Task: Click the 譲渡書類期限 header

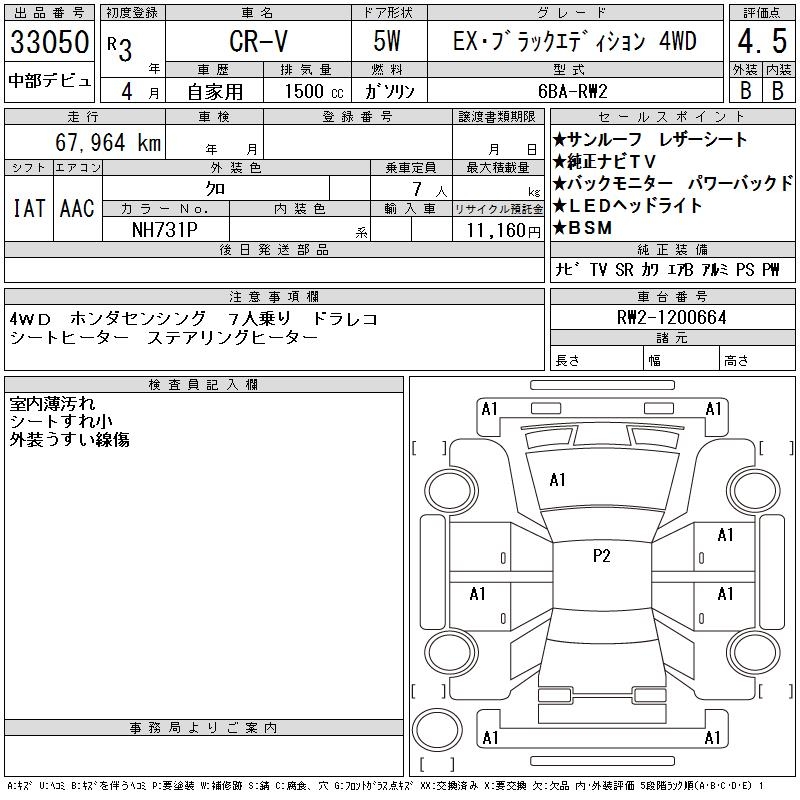Action: [497, 116]
